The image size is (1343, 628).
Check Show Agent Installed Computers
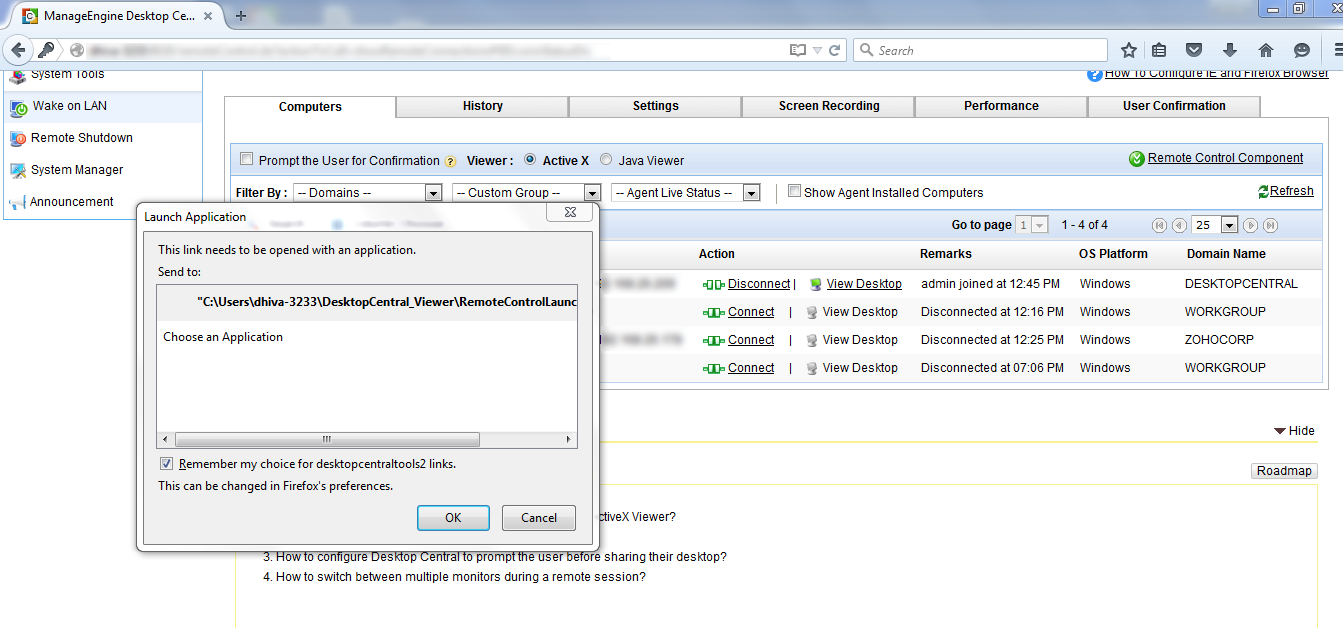tap(794, 191)
